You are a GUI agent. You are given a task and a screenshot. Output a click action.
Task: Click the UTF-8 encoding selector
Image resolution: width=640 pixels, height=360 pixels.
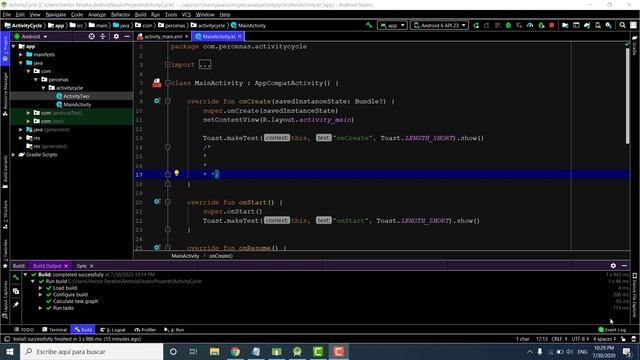click(x=580, y=339)
